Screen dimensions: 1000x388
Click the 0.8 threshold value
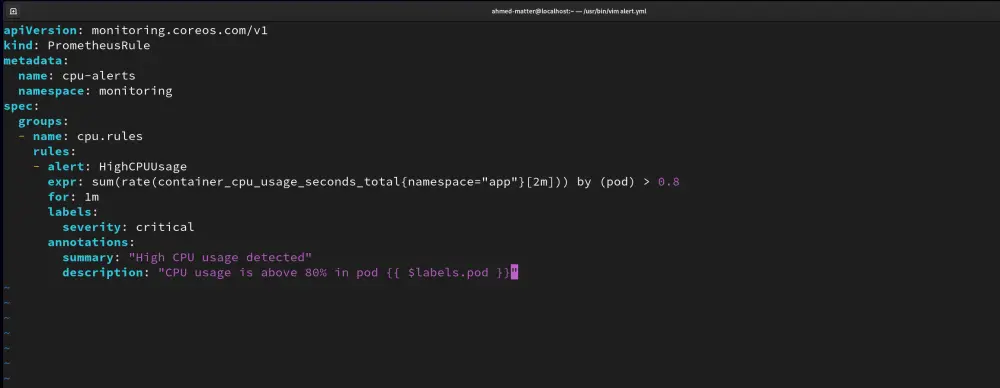[668, 182]
